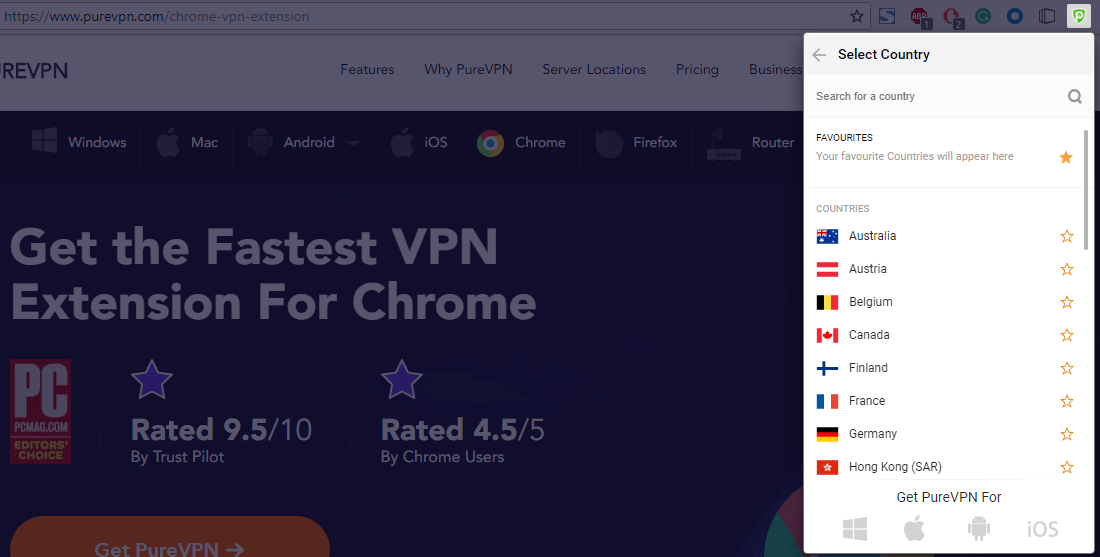This screenshot has width=1100, height=557.
Task: Toggle favourite star for Canada
Action: tap(1066, 335)
